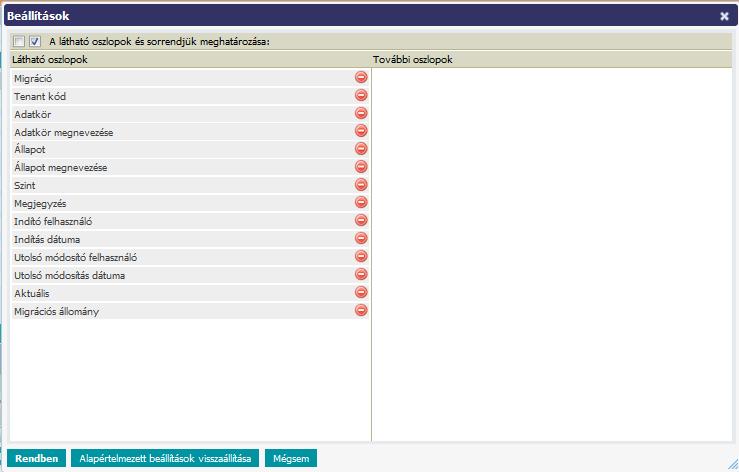
Task: Remove the Megjegyzés column
Action: click(361, 202)
